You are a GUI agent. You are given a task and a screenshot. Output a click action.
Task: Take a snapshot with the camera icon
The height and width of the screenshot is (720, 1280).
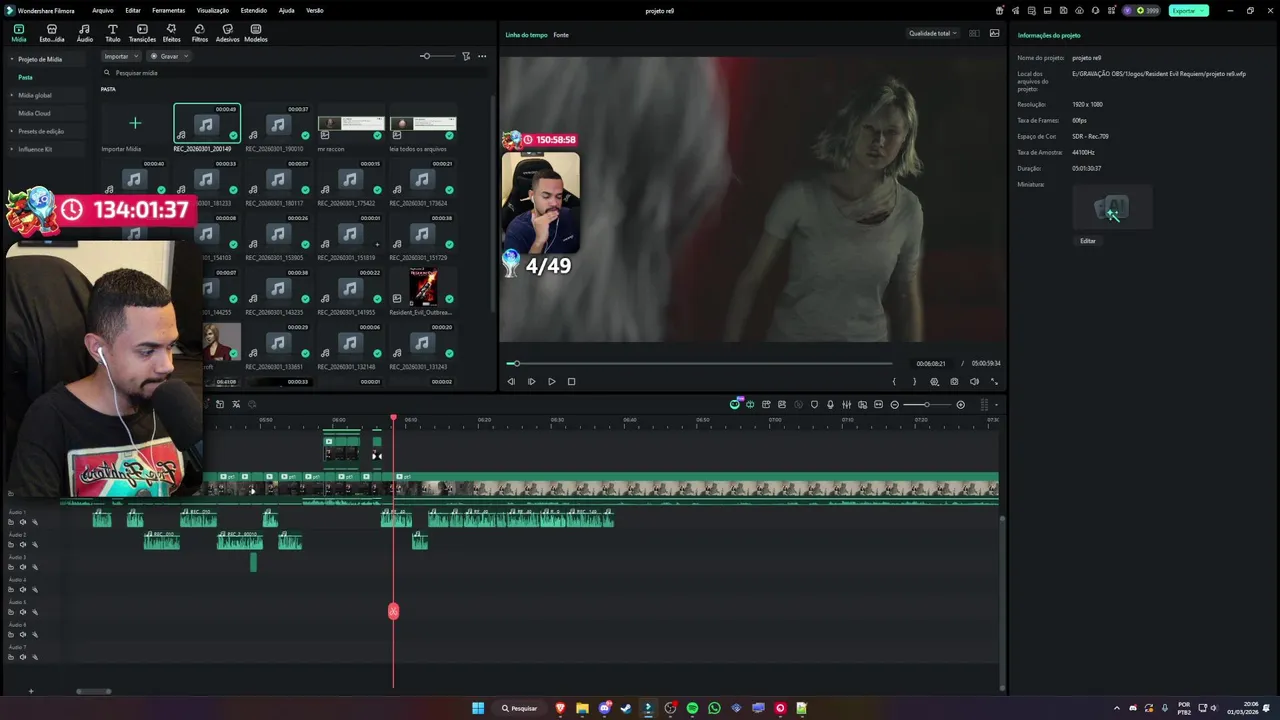[x=954, y=381]
